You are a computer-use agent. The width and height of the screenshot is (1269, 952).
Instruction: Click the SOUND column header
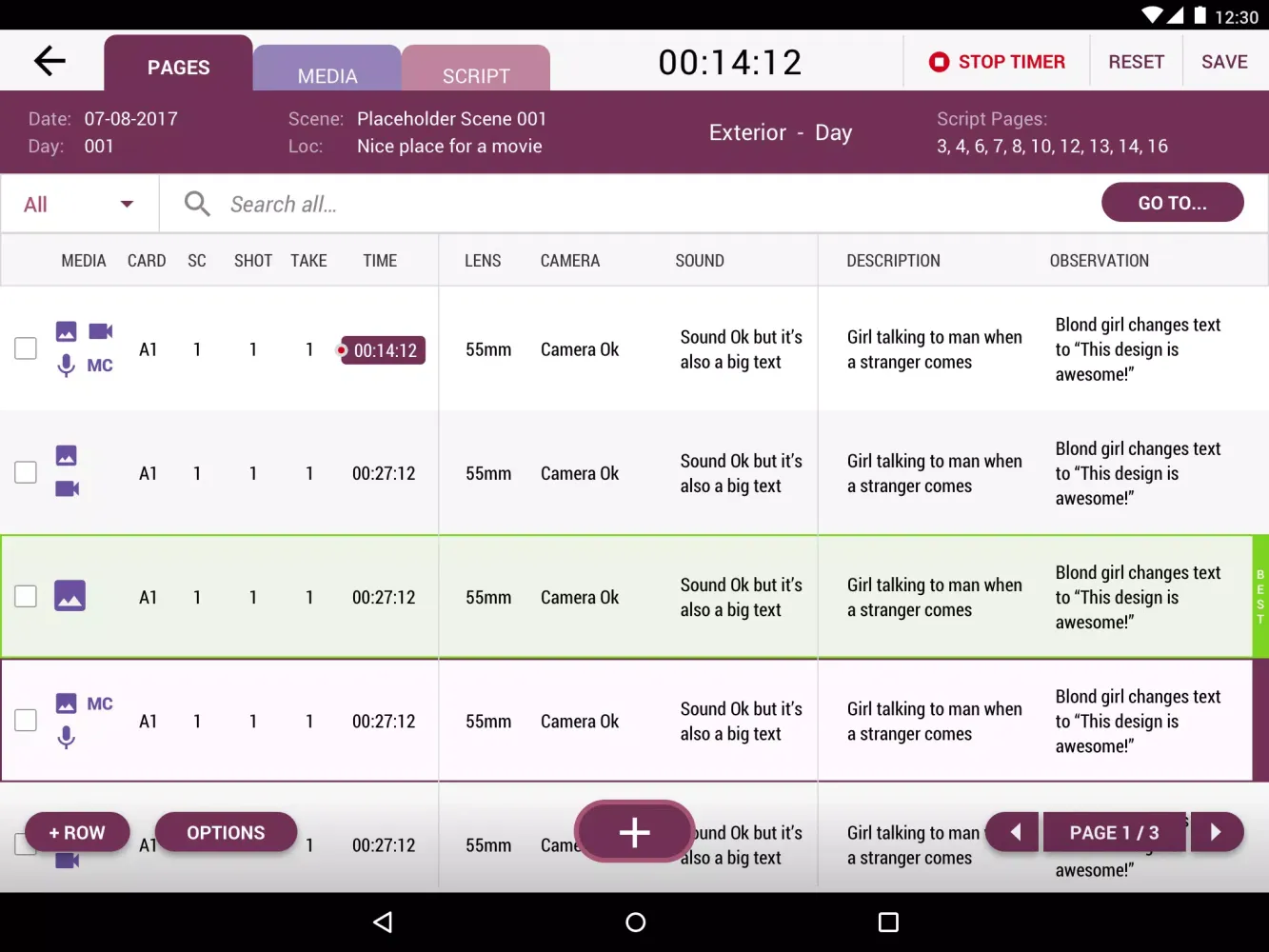(x=700, y=261)
